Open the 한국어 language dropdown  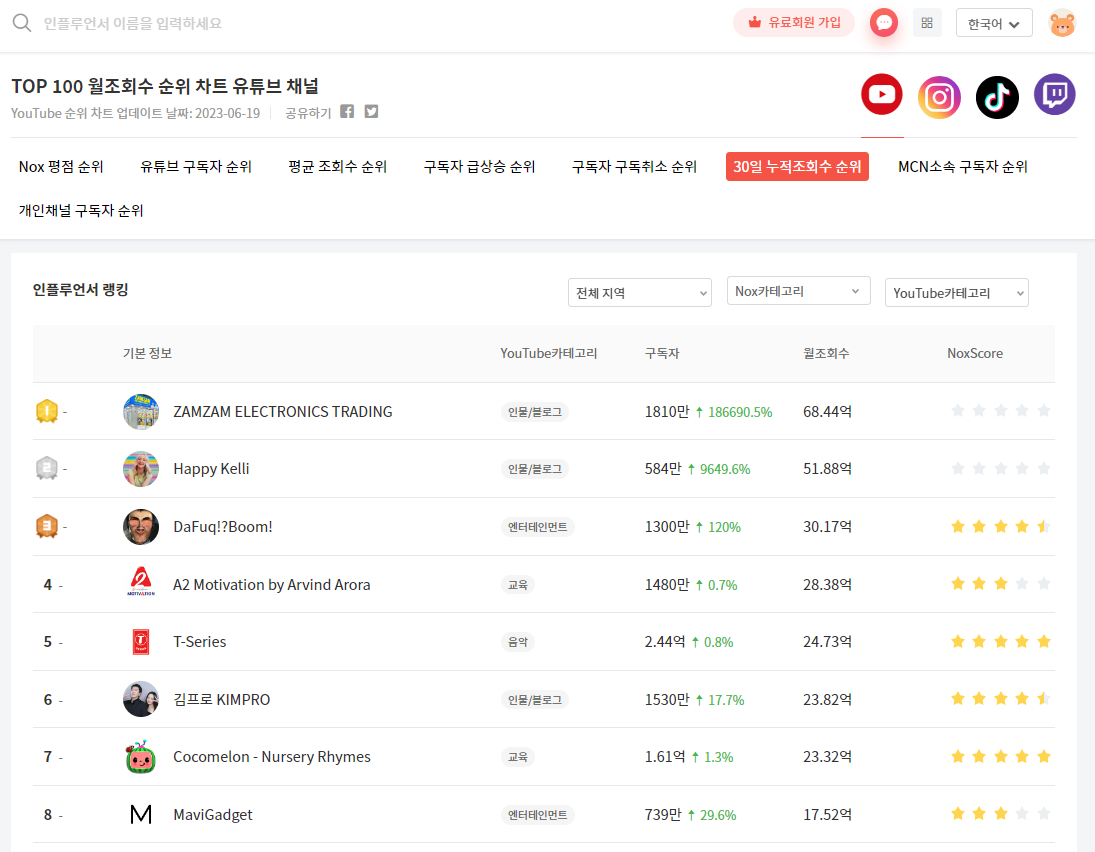coord(994,23)
